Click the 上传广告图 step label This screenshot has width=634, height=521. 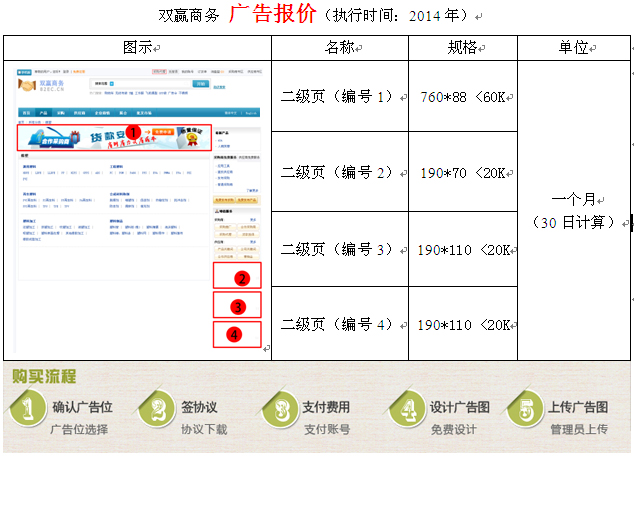pos(578,407)
